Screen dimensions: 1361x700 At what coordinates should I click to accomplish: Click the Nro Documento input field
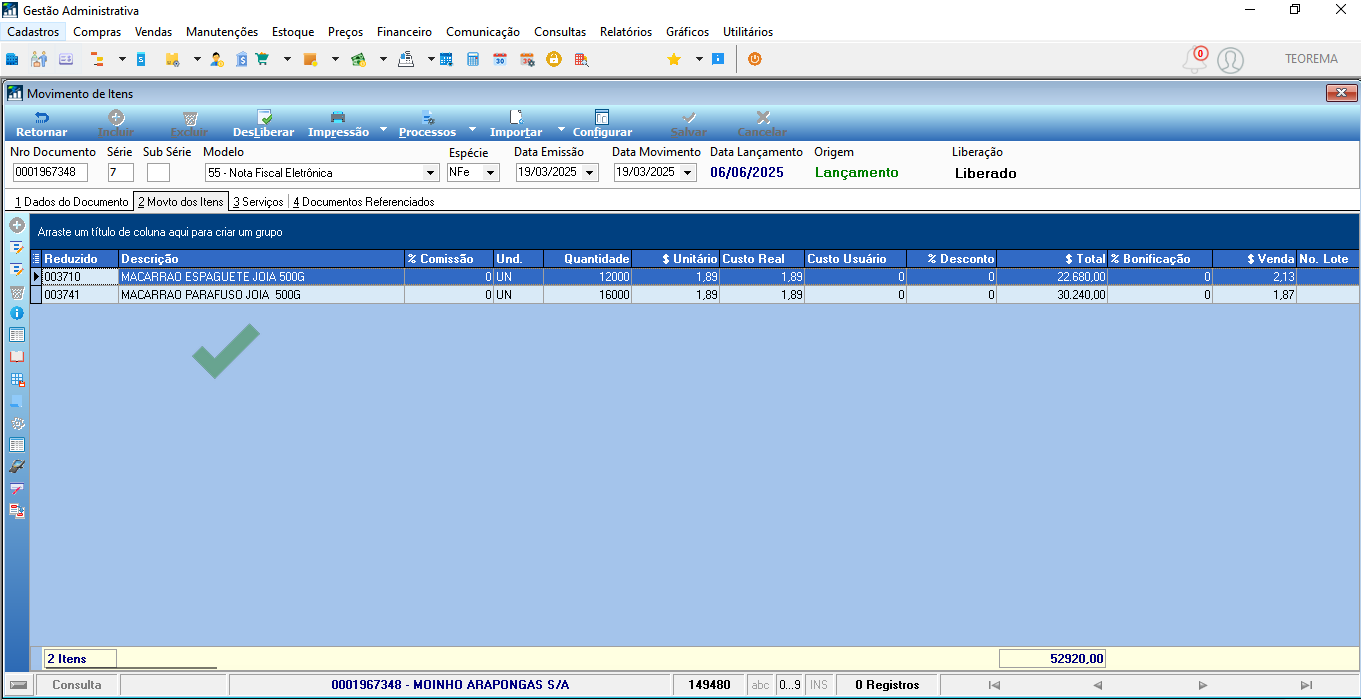pos(51,173)
